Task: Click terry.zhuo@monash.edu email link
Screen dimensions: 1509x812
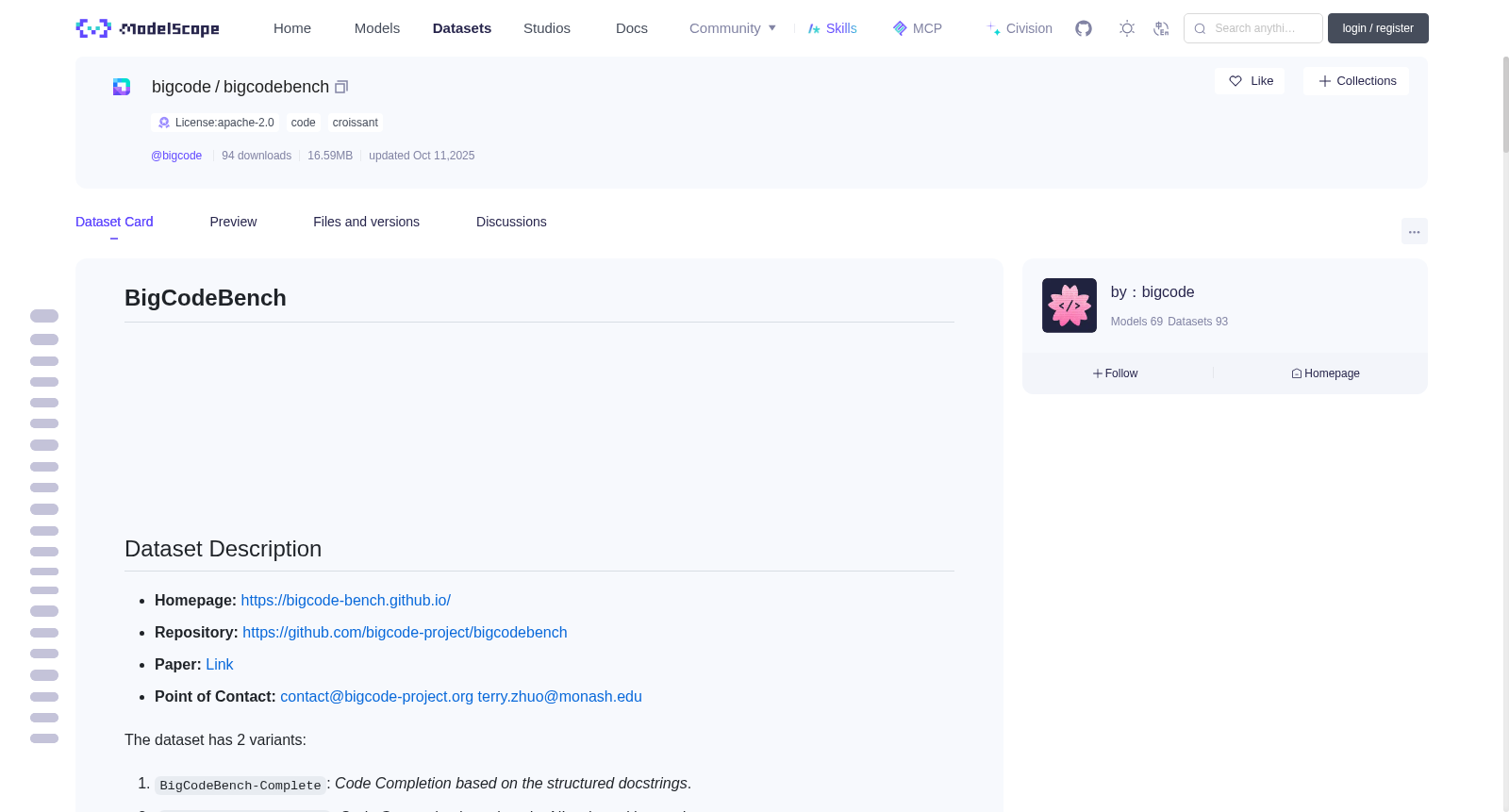Action: tap(559, 697)
